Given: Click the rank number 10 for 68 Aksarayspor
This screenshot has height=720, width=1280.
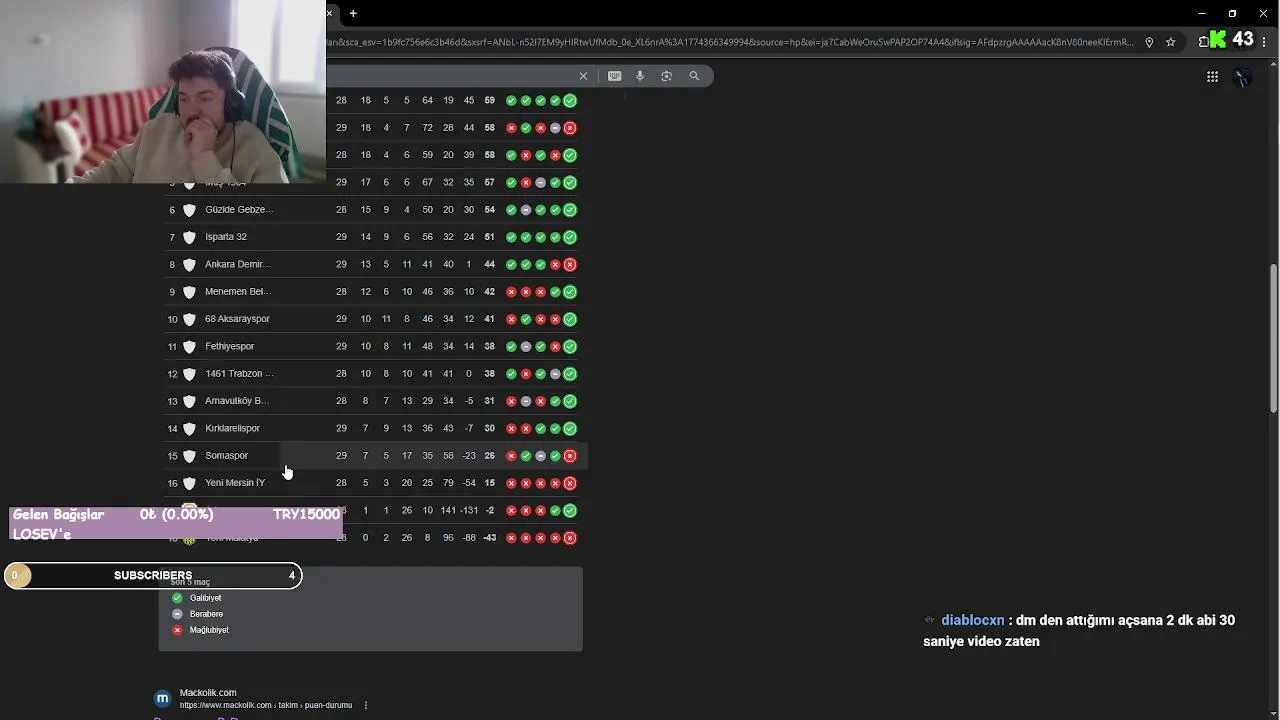Looking at the screenshot, I should click(x=172, y=319).
